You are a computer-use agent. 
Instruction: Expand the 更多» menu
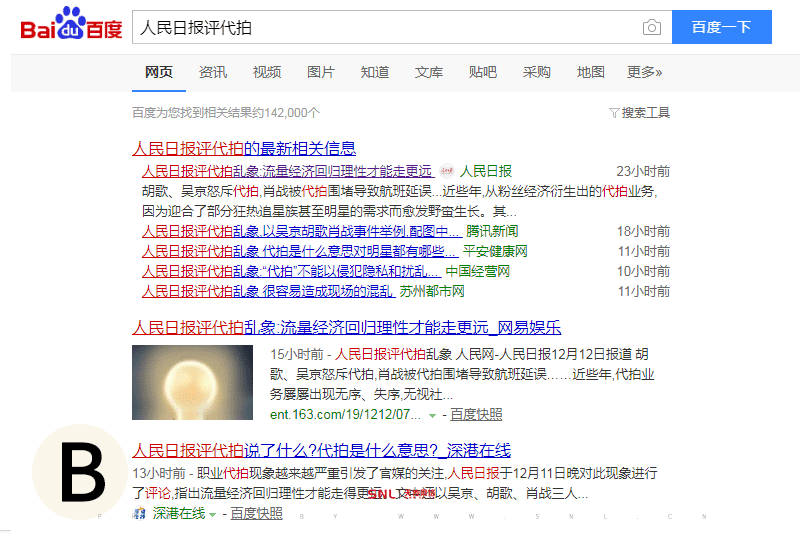click(644, 72)
